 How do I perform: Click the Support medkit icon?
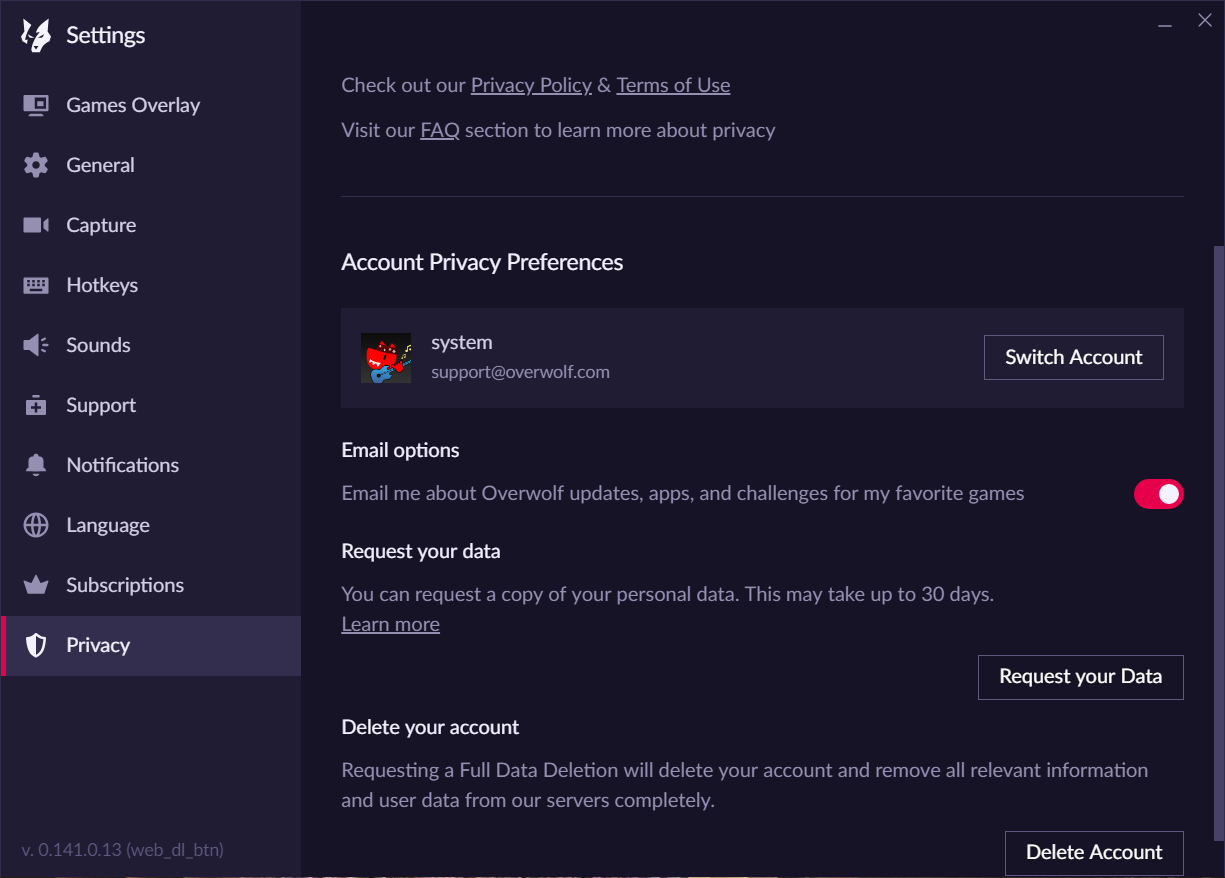click(35, 404)
